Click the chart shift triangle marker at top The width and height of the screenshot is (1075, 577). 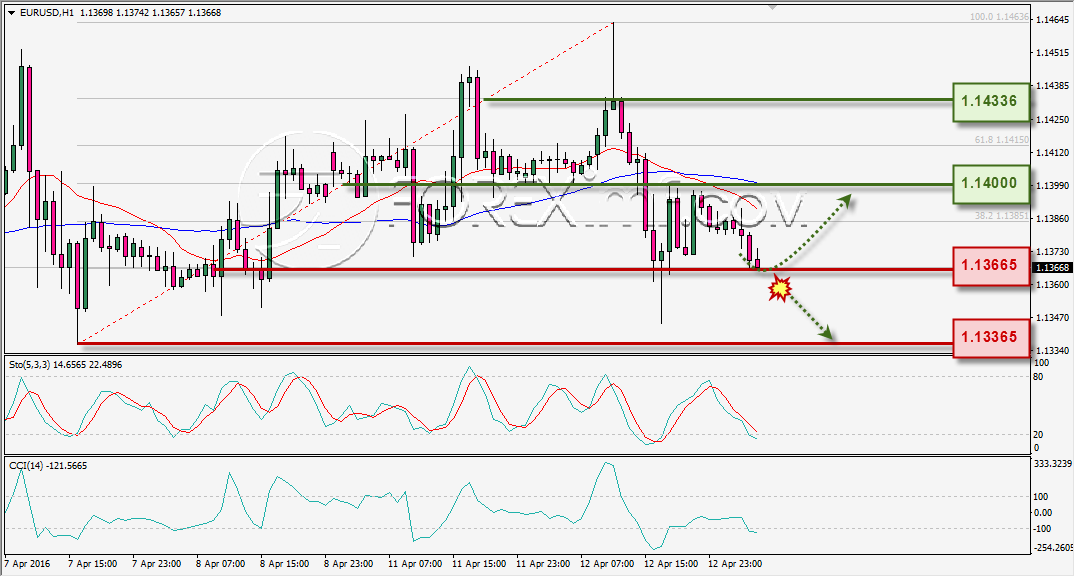pos(773,7)
